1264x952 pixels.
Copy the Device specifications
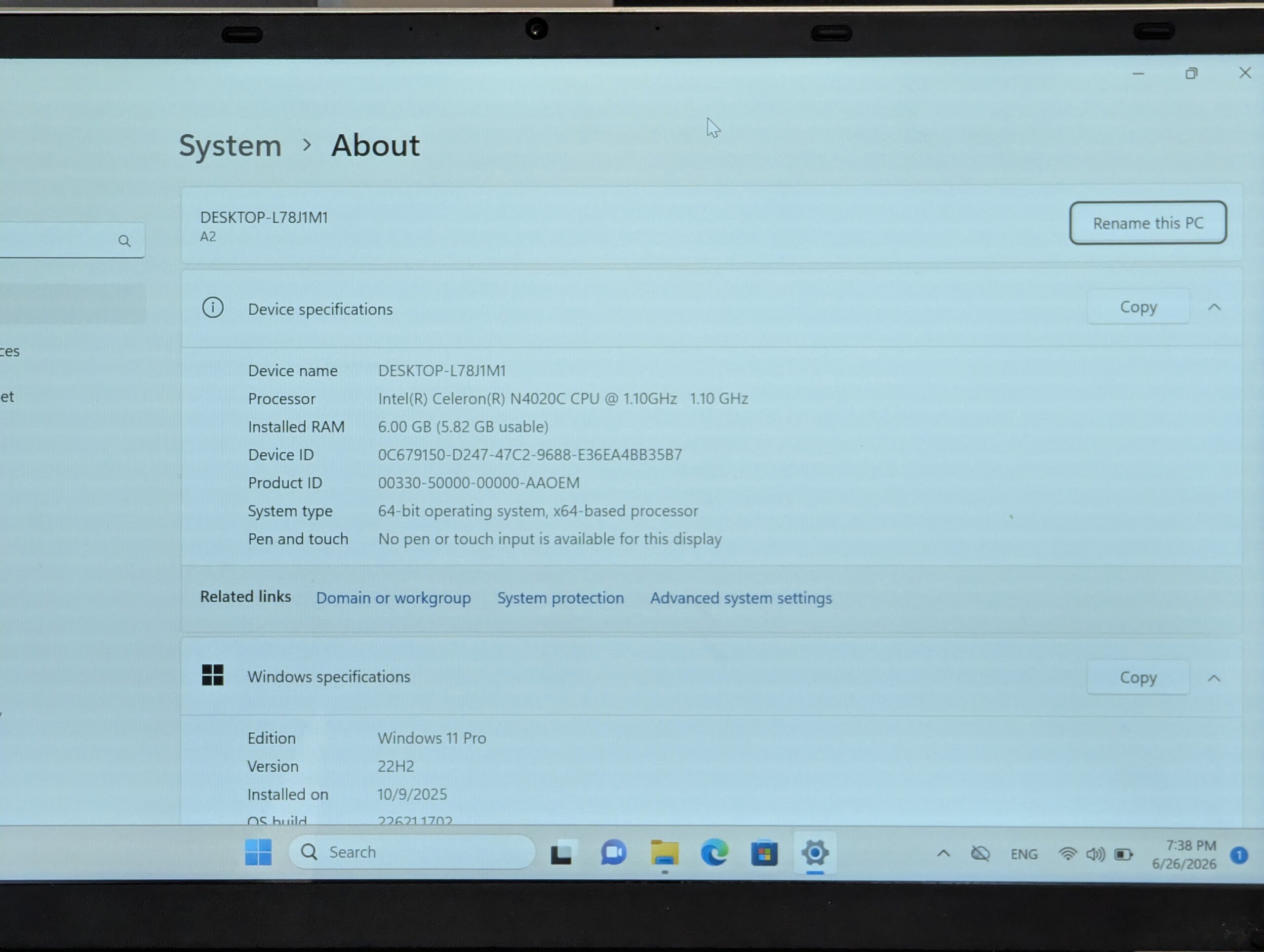pyautogui.click(x=1138, y=307)
